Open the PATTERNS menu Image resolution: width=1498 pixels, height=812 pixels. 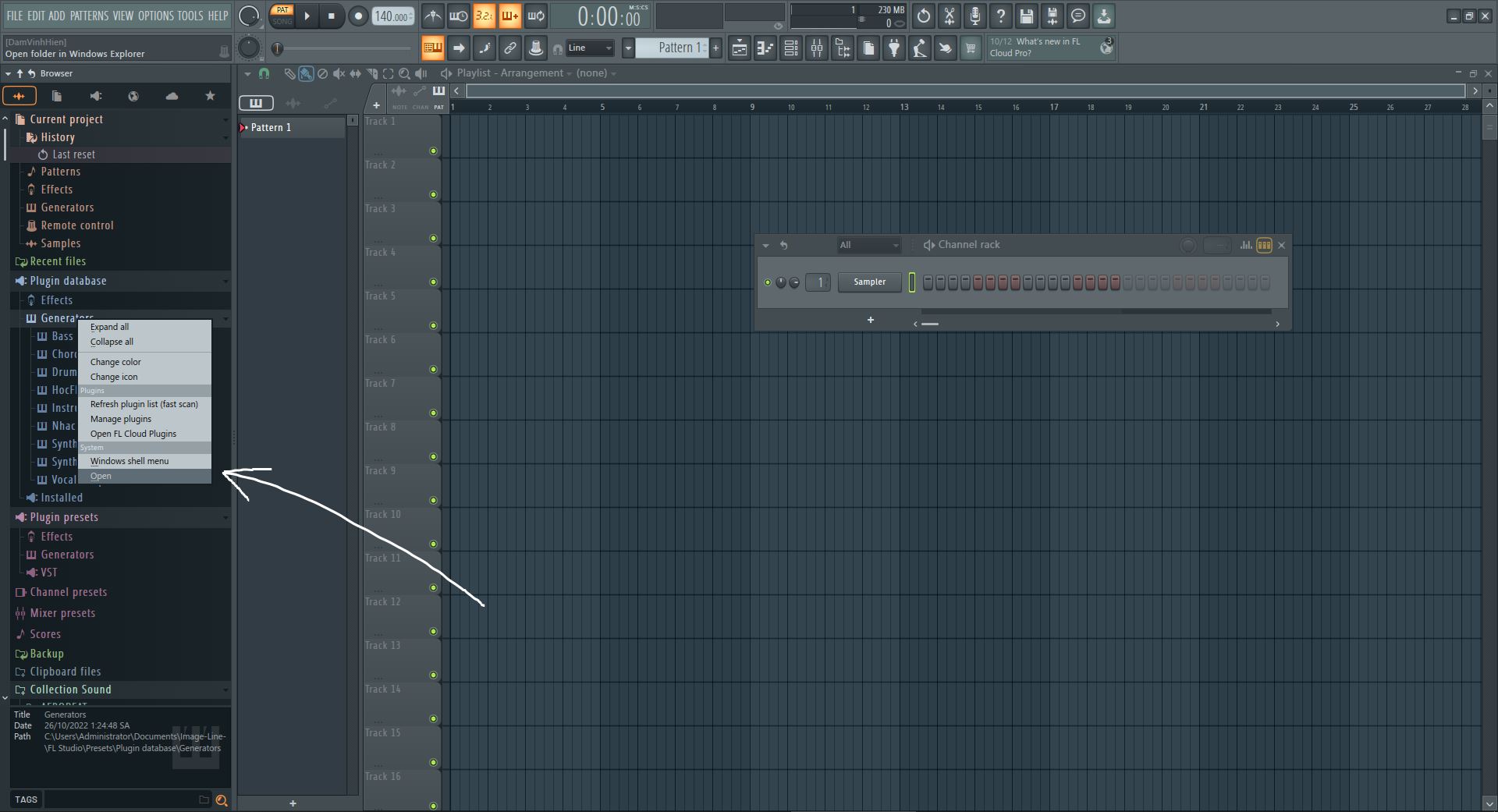pyautogui.click(x=89, y=16)
